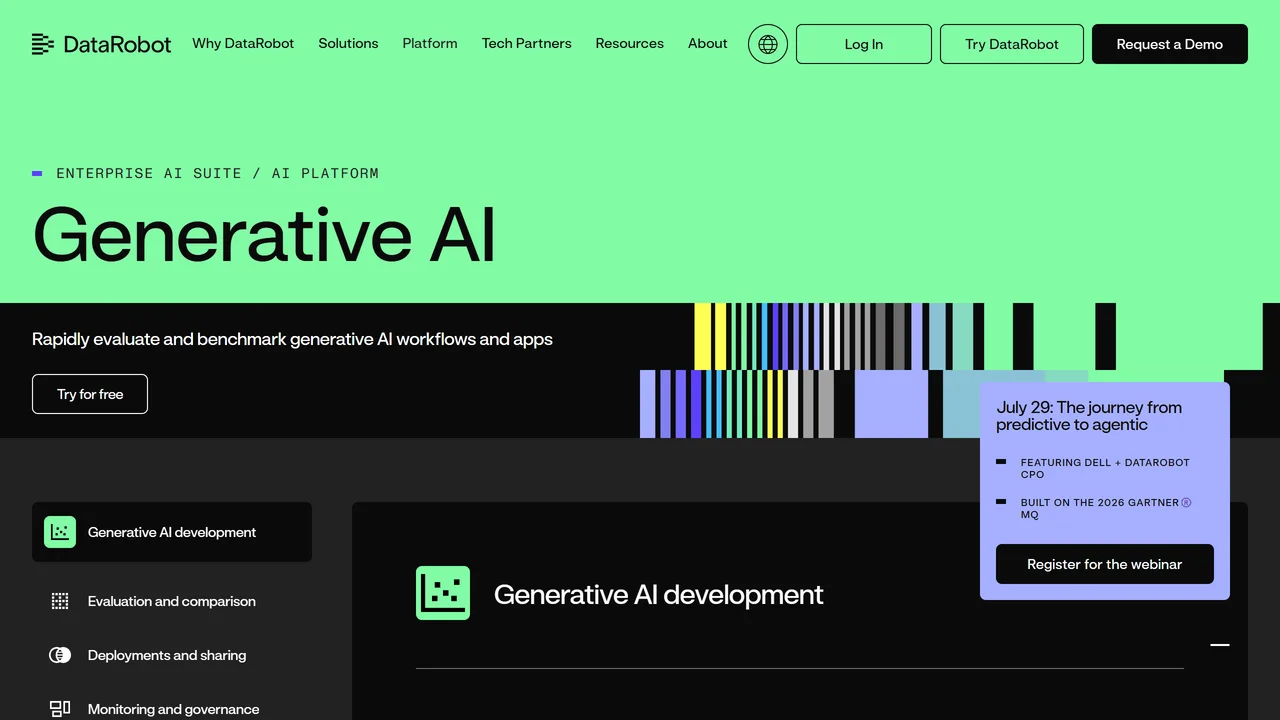Select the Evaluation and comparison tab

[x=172, y=601]
